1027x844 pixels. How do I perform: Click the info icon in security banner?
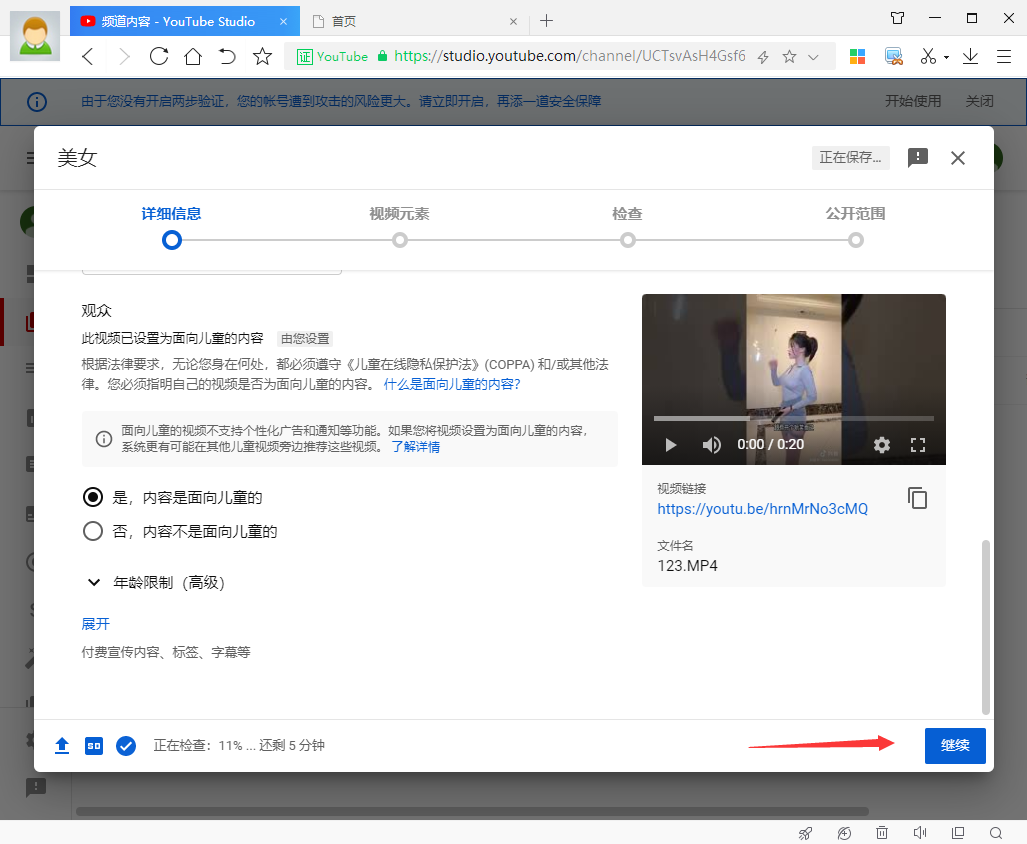click(37, 101)
